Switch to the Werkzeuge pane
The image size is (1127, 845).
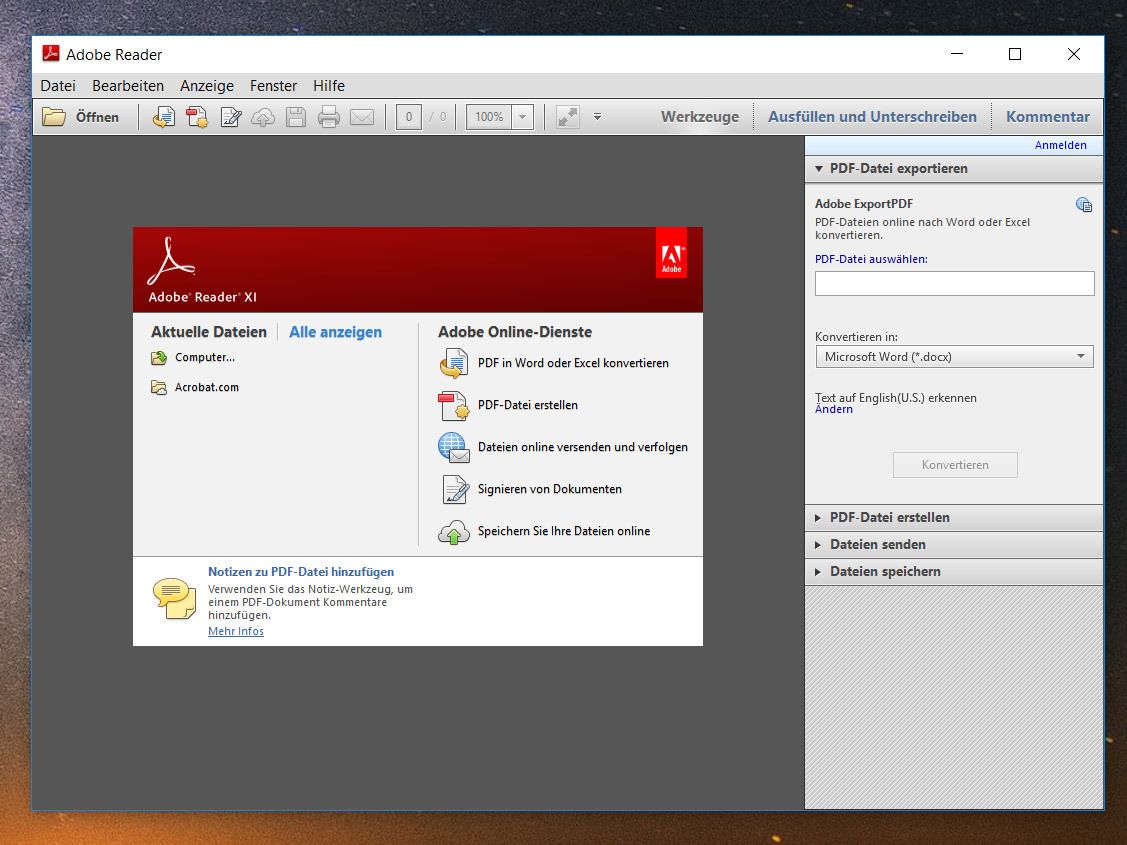(699, 116)
